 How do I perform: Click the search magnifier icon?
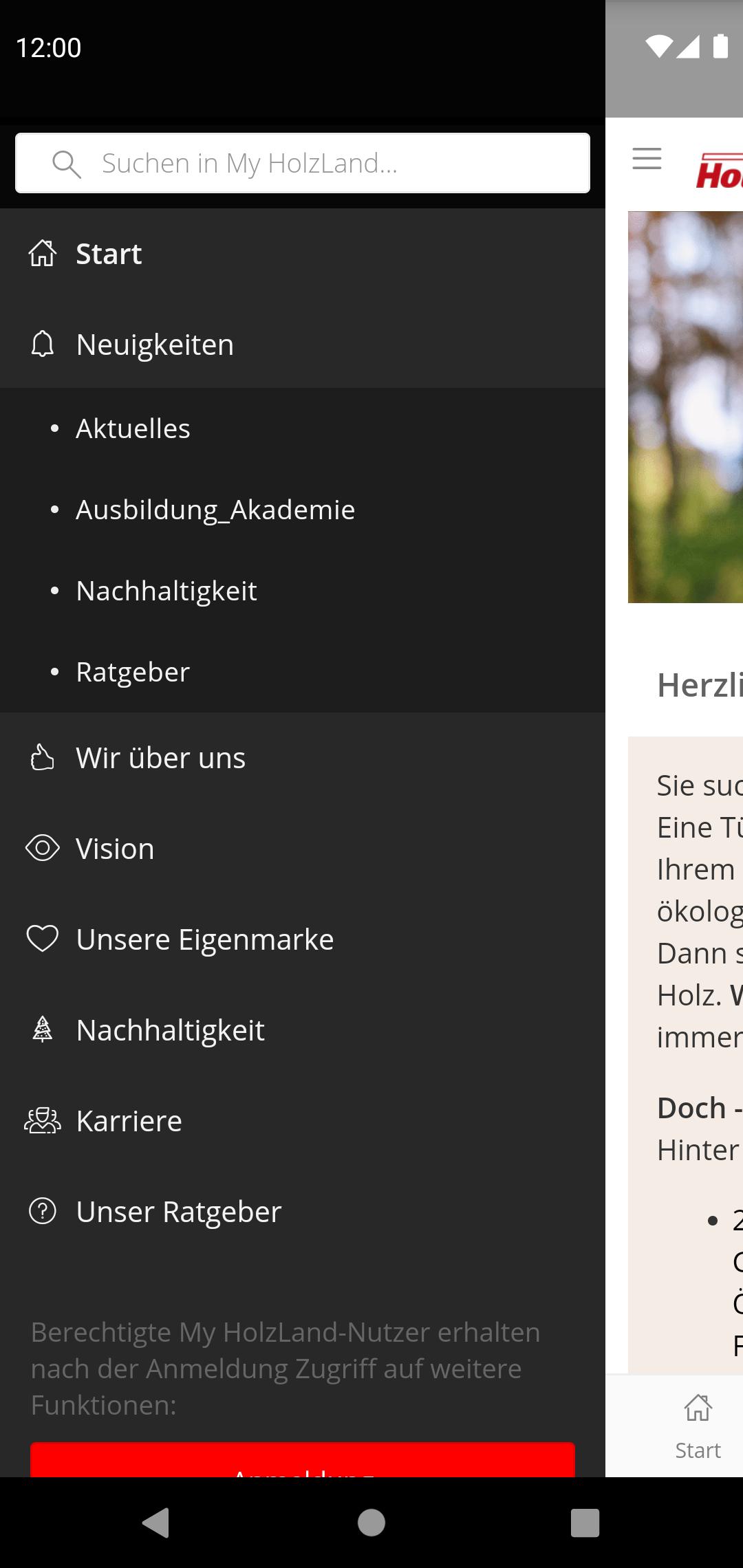point(67,164)
